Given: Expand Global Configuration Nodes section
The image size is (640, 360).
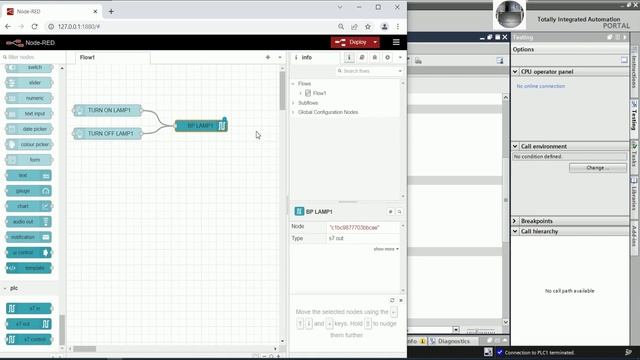Looking at the screenshot, I should pos(293,112).
